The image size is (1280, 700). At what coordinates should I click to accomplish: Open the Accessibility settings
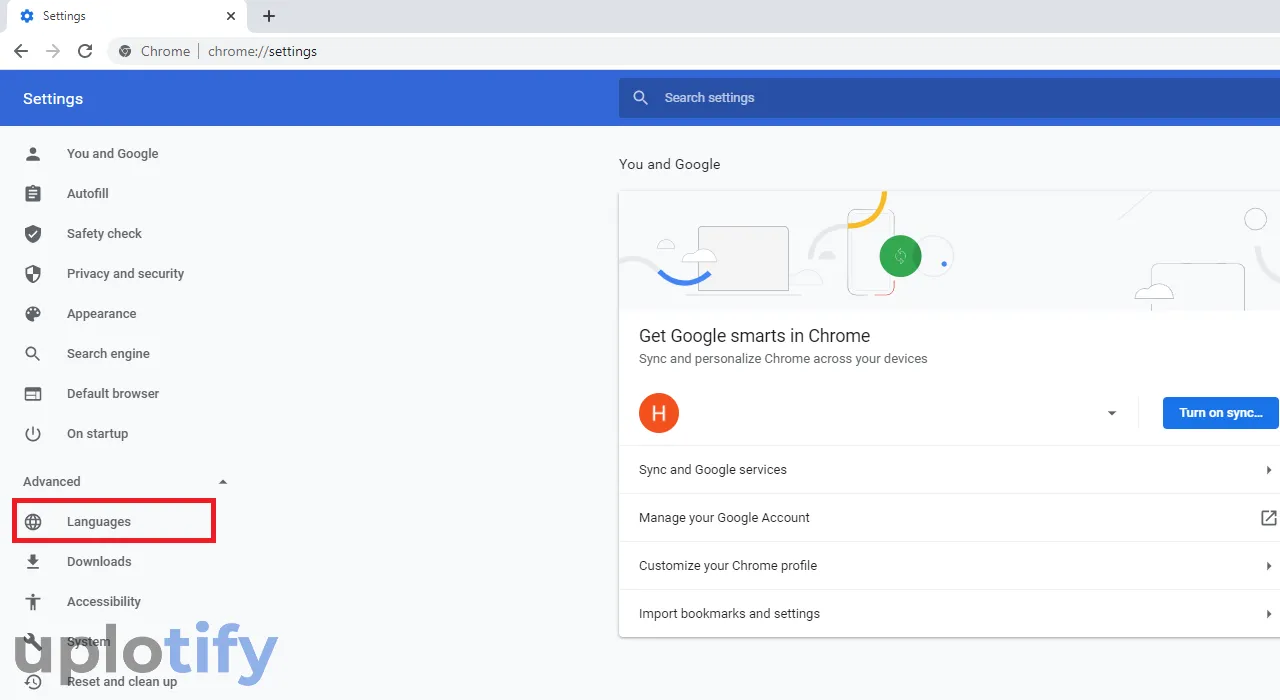tap(104, 602)
